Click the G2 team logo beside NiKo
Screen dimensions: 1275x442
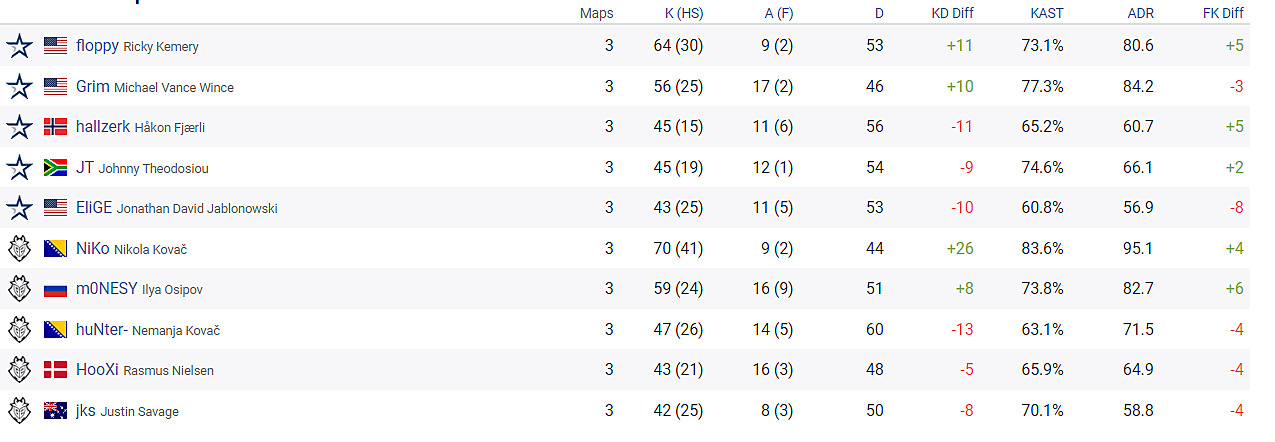click(x=19, y=249)
